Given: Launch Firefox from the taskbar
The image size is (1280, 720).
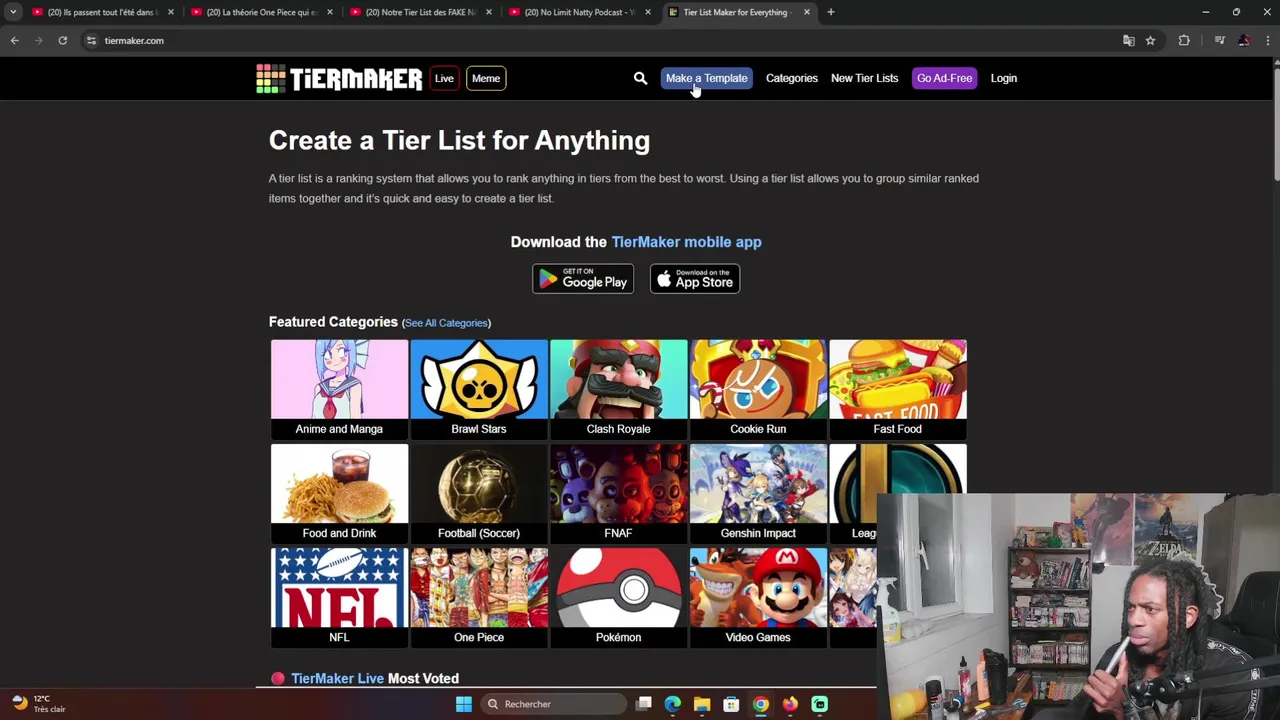Looking at the screenshot, I should point(790,704).
